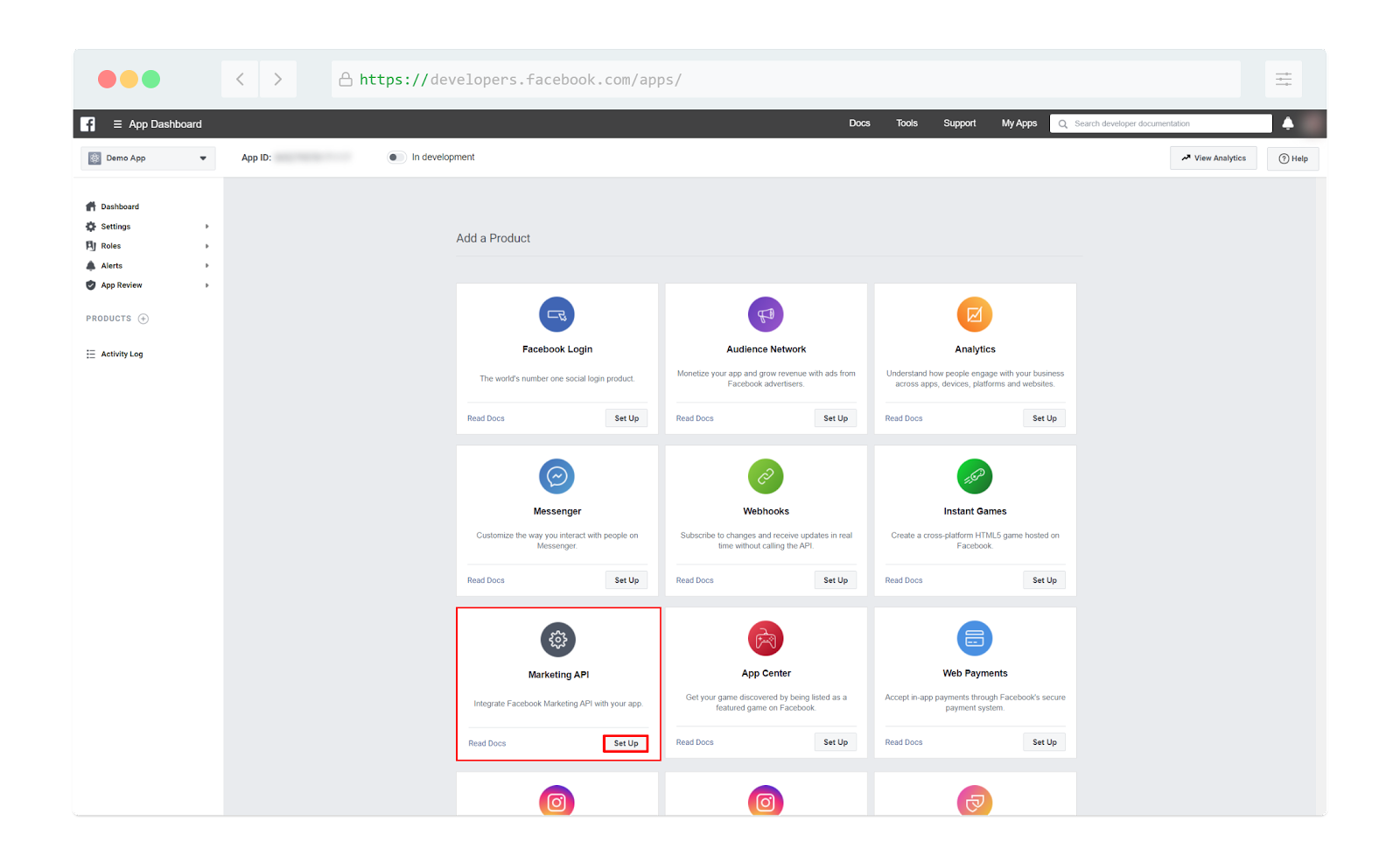
Task: Click the App Center gamepad icon
Action: pyautogui.click(x=766, y=638)
